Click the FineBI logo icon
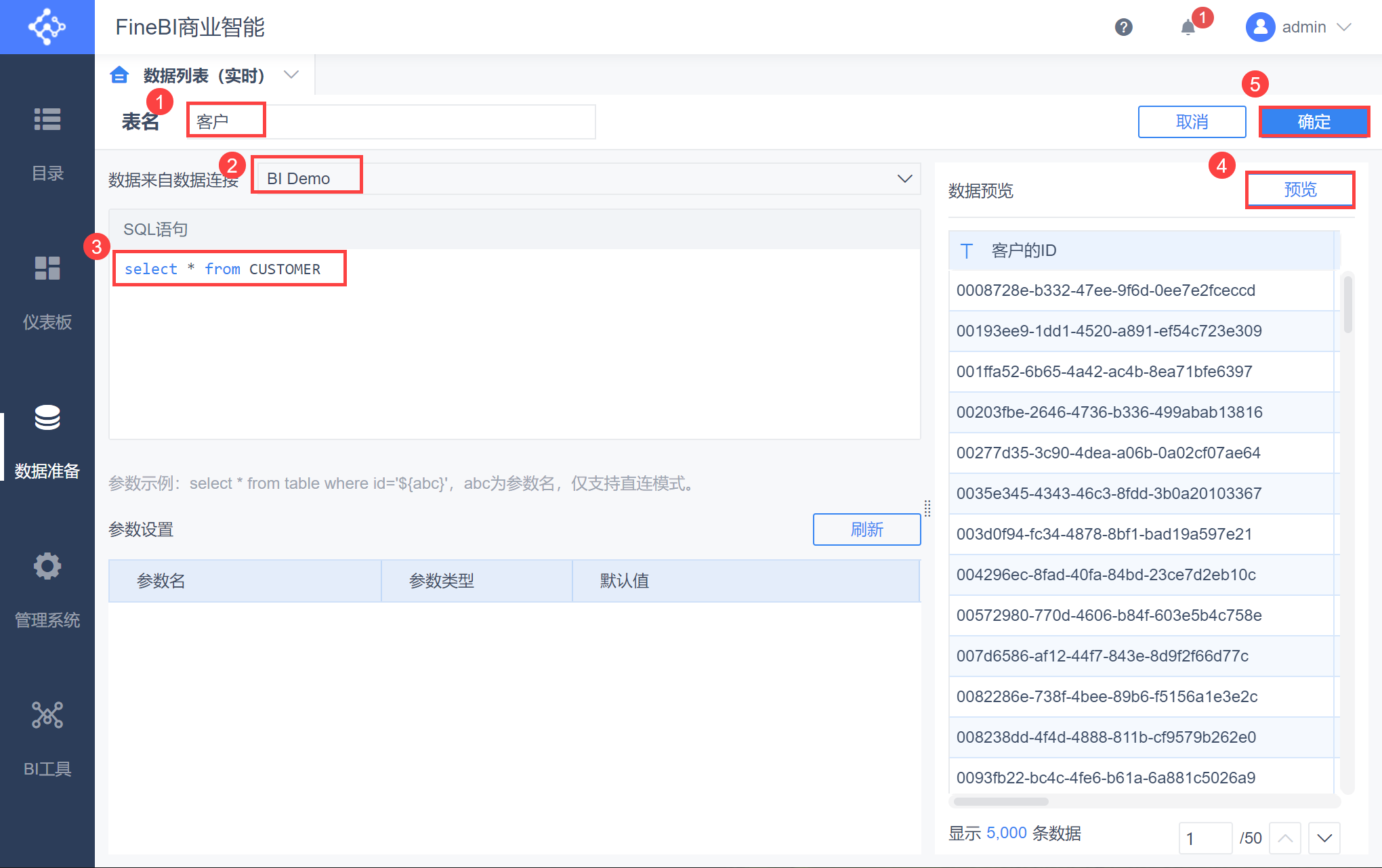Image resolution: width=1382 pixels, height=868 pixels. (47, 27)
